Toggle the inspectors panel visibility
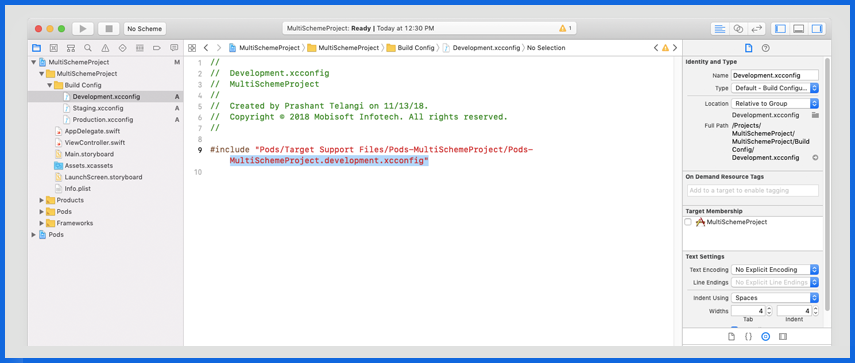 click(x=816, y=28)
